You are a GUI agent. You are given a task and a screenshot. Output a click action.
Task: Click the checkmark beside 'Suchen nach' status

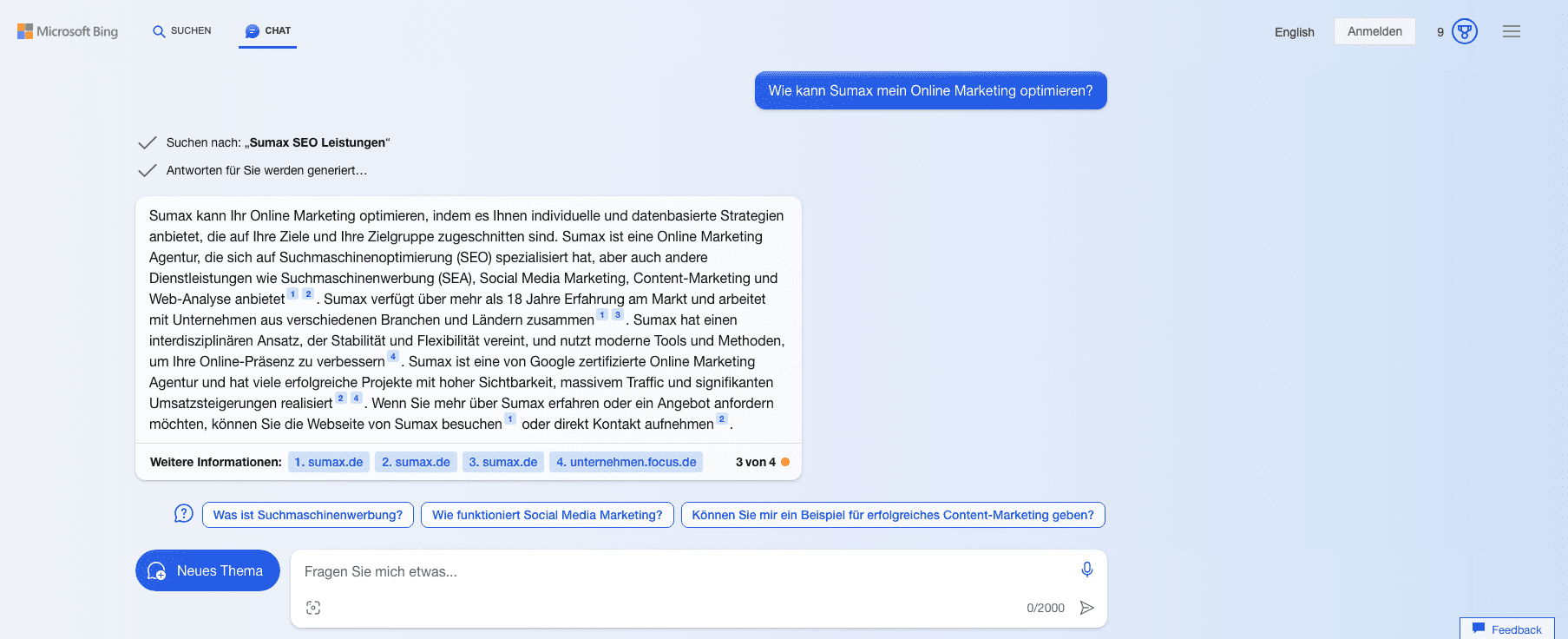coord(148,142)
